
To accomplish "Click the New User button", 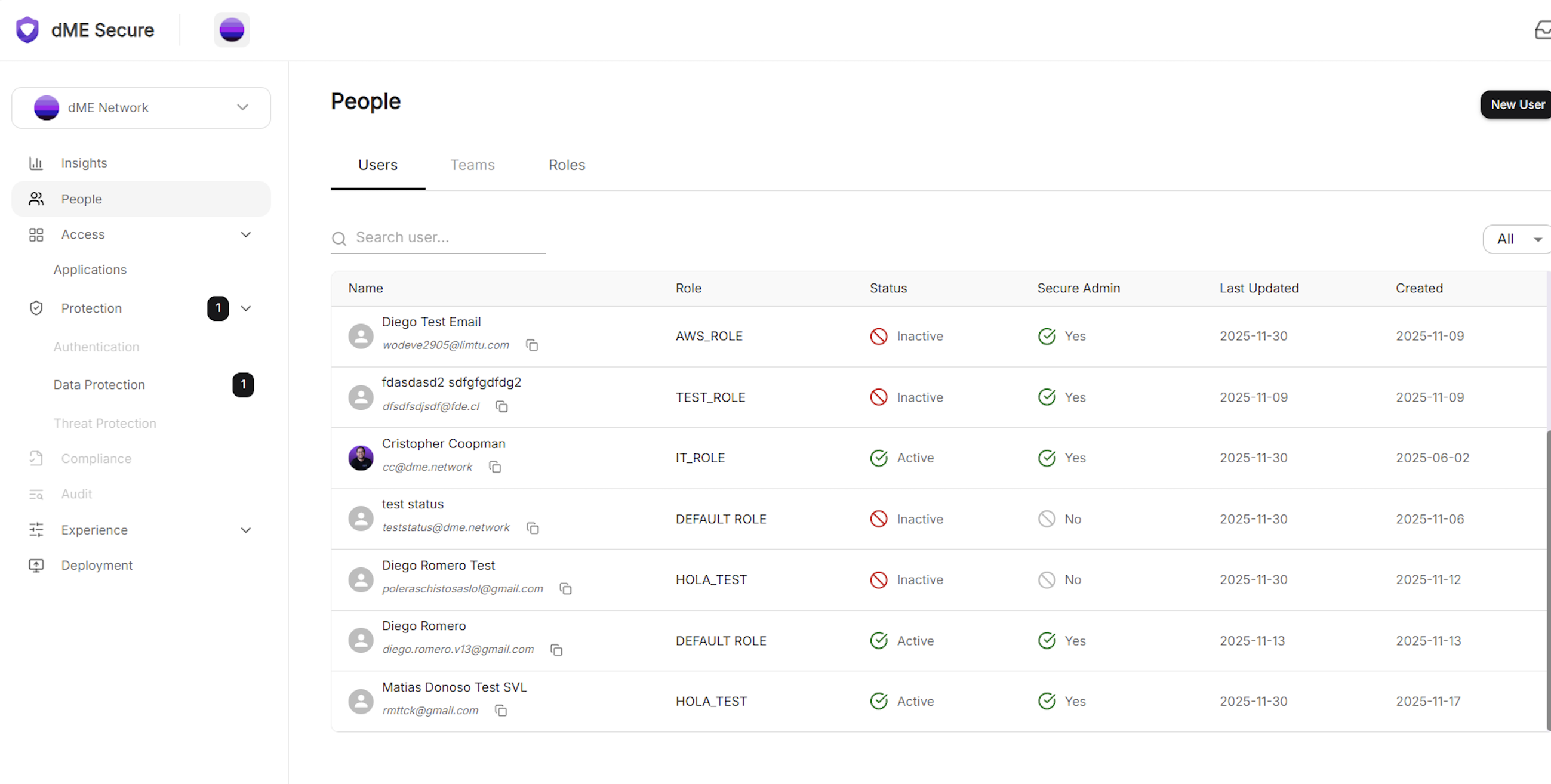I will click(x=1517, y=104).
